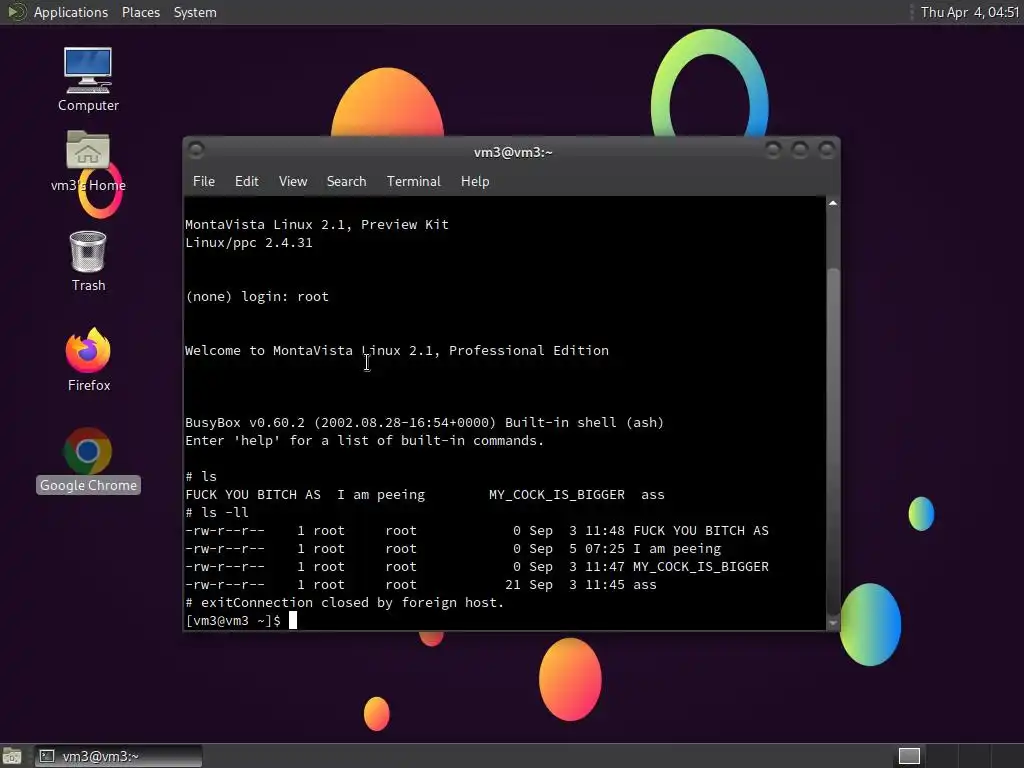The height and width of the screenshot is (768, 1024).
Task: Click the file listing row with size 21
Action: pyautogui.click(x=421, y=584)
